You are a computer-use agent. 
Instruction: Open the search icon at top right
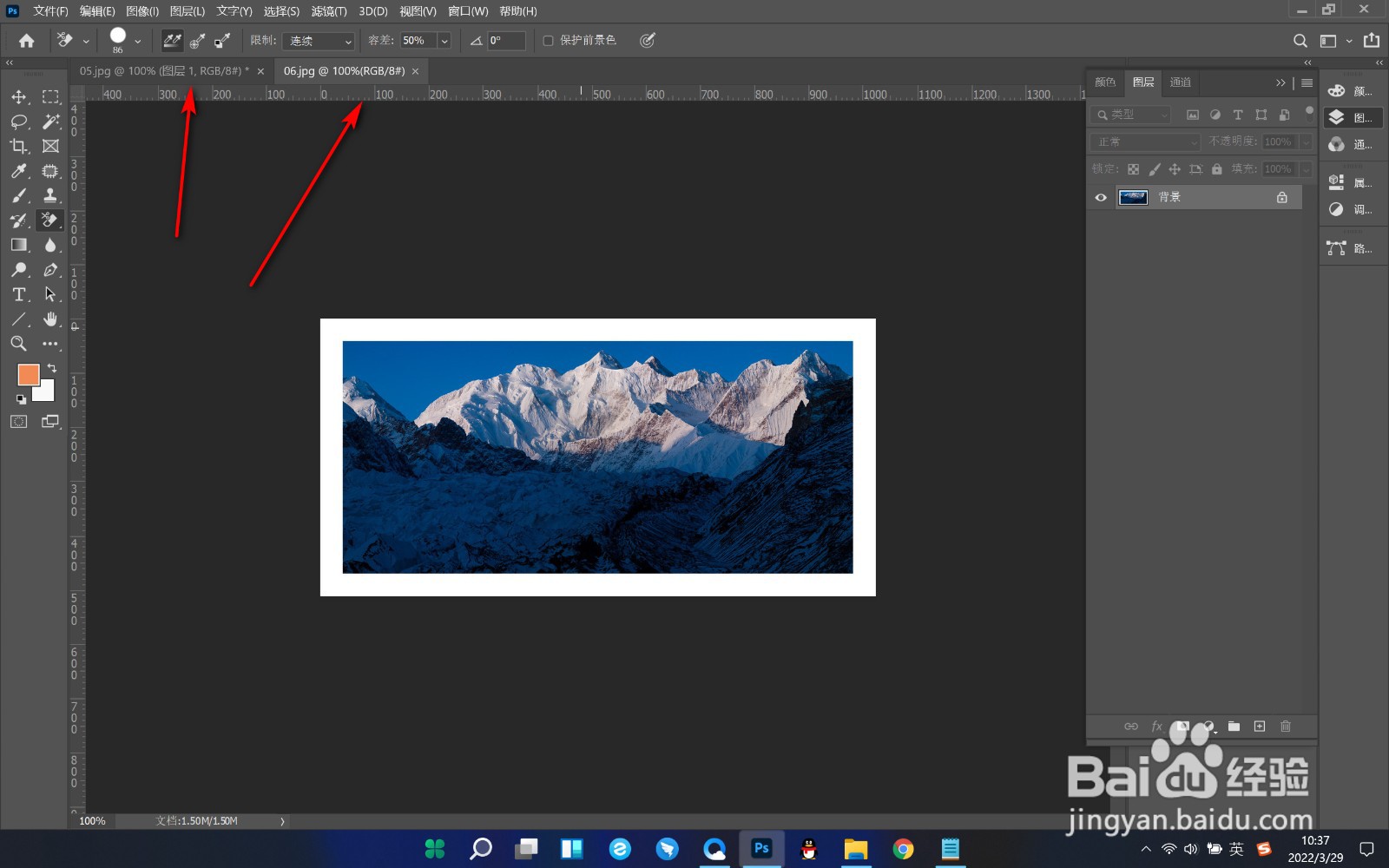coord(1300,41)
